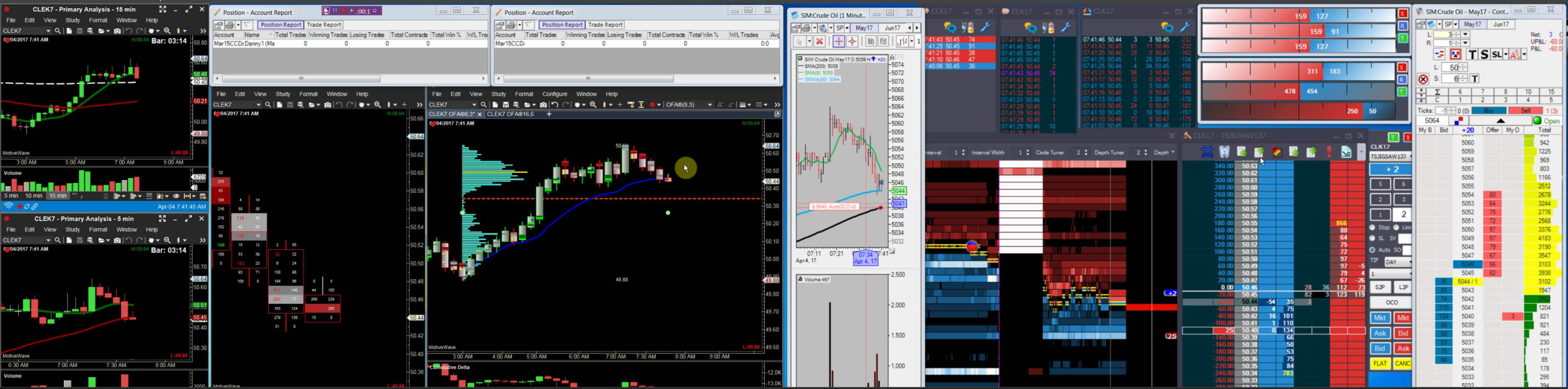The image size is (1568, 389).
Task: Switch to CLEK7 OFA®16,6 tab
Action: coord(510,114)
